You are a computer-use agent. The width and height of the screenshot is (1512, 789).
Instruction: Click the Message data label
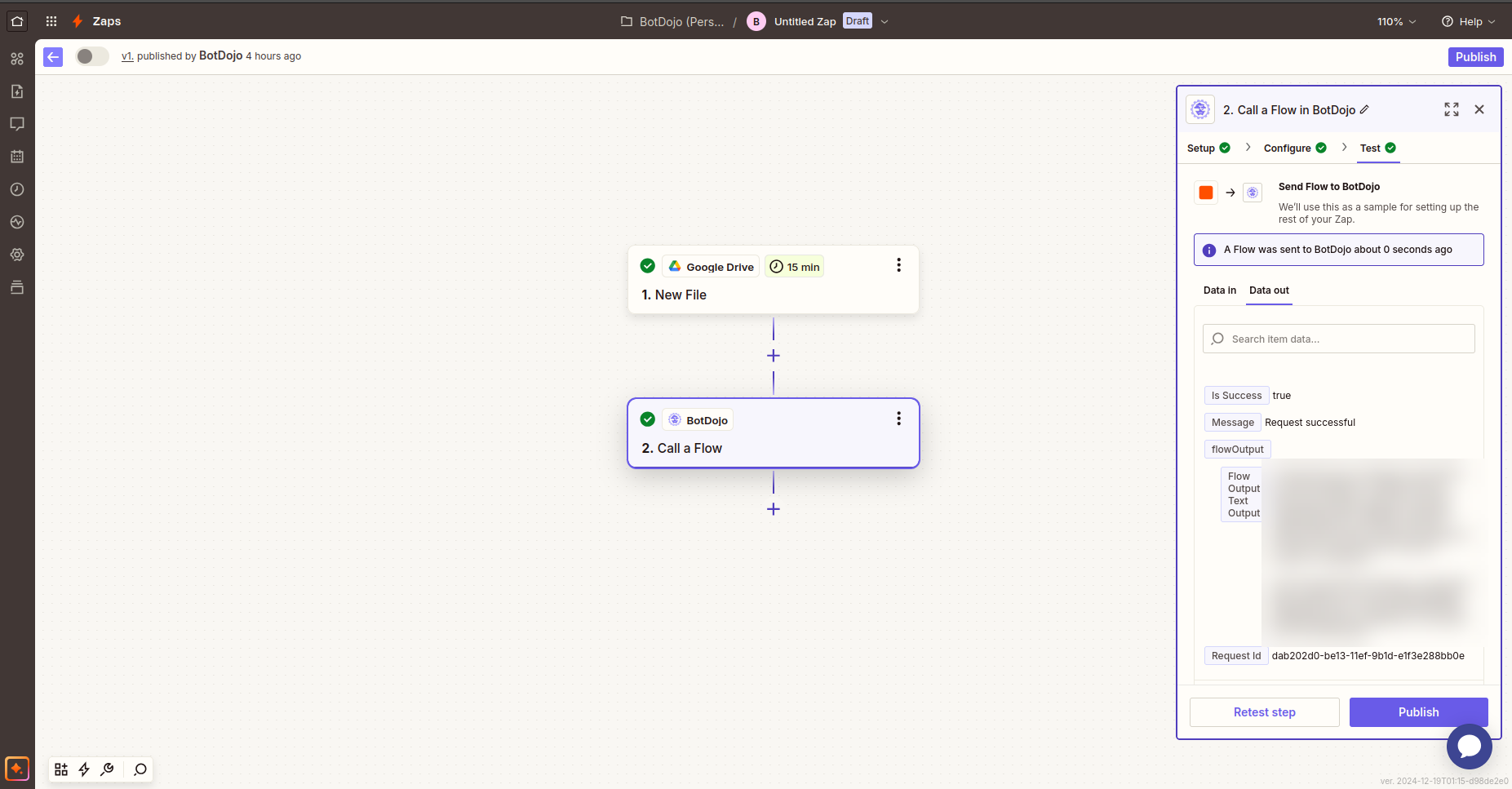click(x=1232, y=423)
